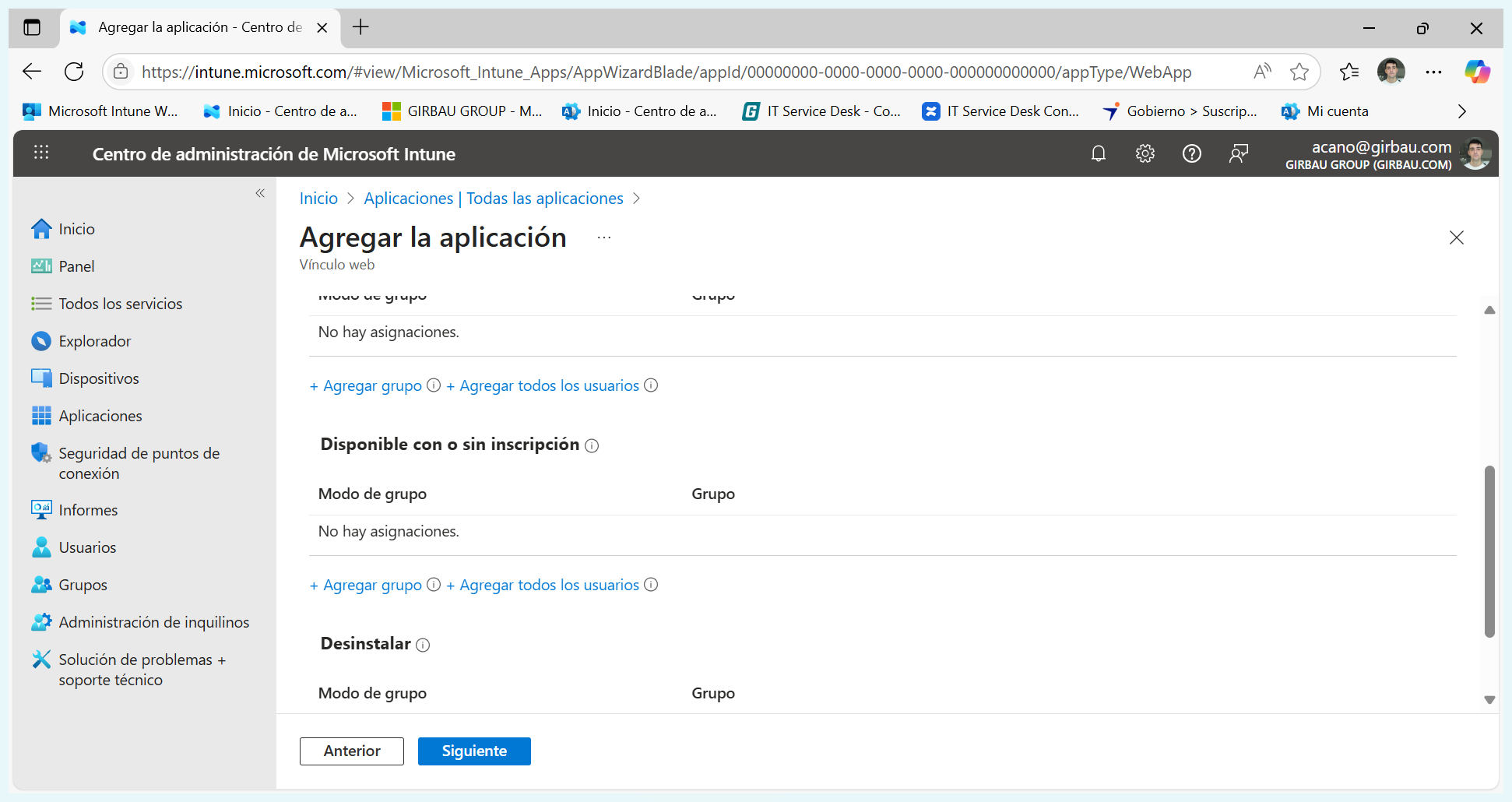This screenshot has height=802, width=1512.
Task: Open the ellipsis menu beside Agregar la aplicación
Action: [604, 237]
